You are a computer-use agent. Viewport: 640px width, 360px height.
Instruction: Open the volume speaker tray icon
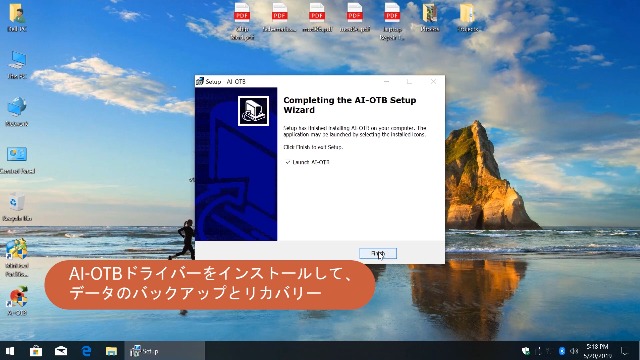(x=574, y=351)
